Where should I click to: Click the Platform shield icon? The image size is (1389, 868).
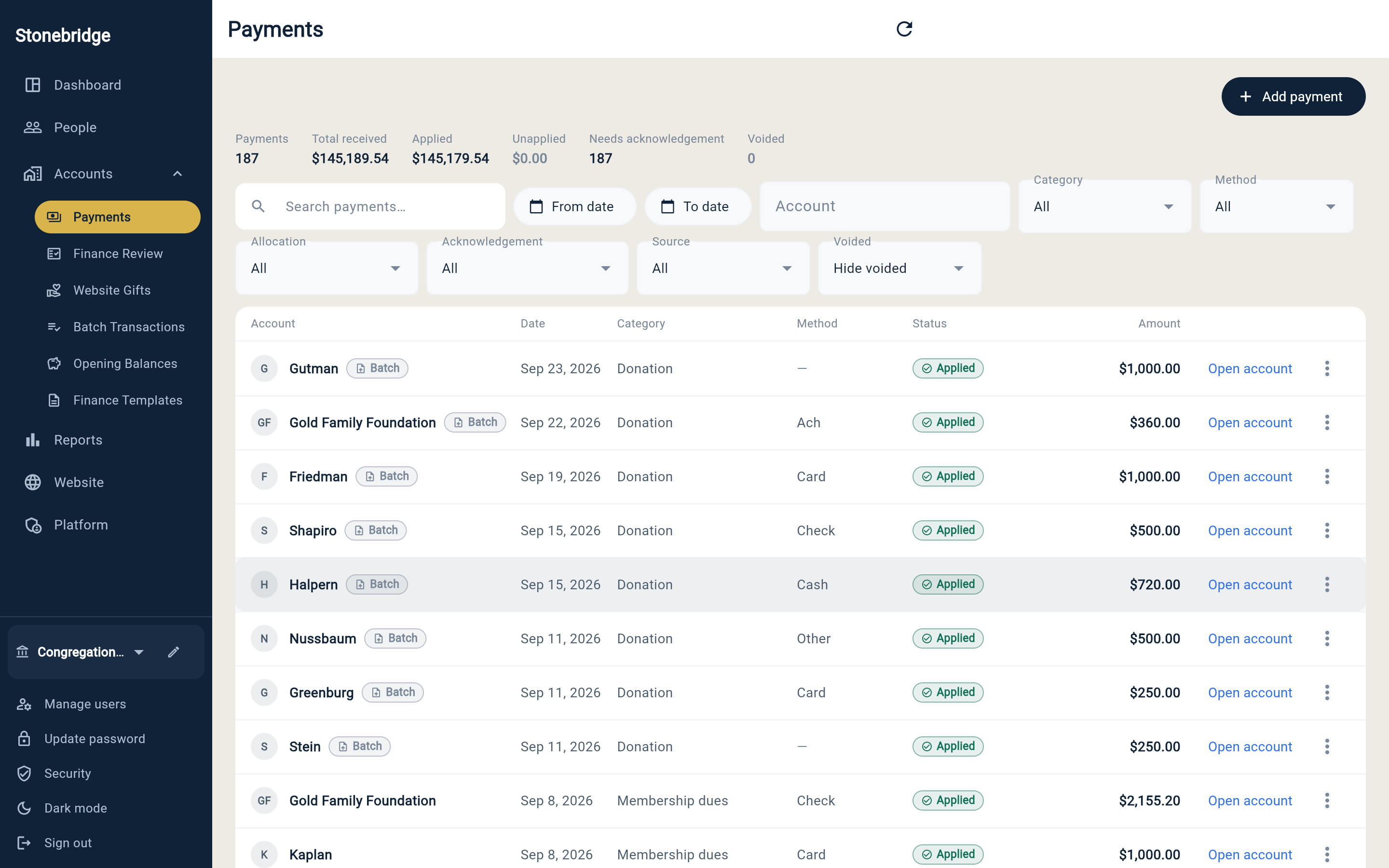pyautogui.click(x=33, y=525)
